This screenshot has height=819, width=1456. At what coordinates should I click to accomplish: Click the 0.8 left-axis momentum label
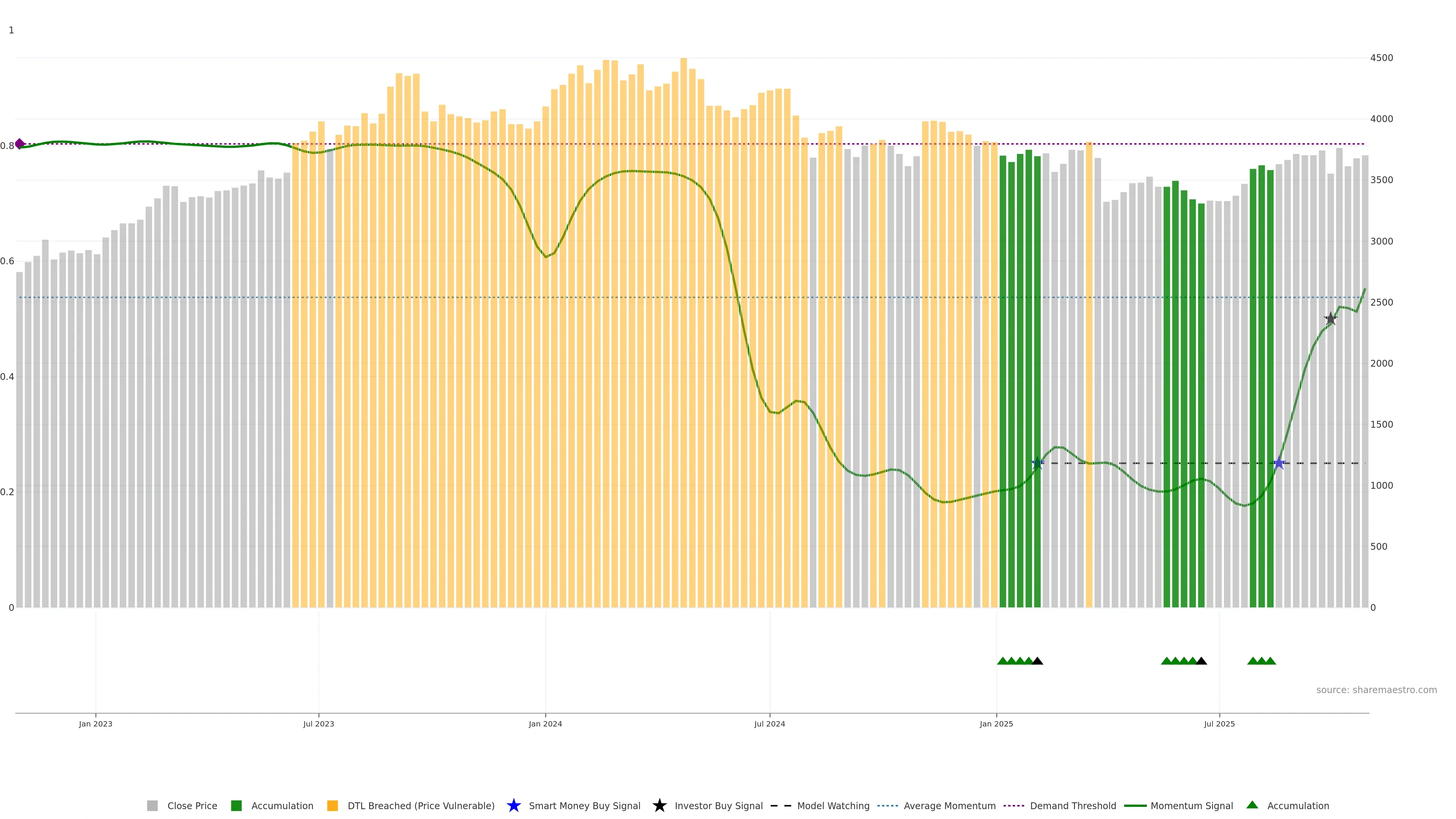coord(7,146)
